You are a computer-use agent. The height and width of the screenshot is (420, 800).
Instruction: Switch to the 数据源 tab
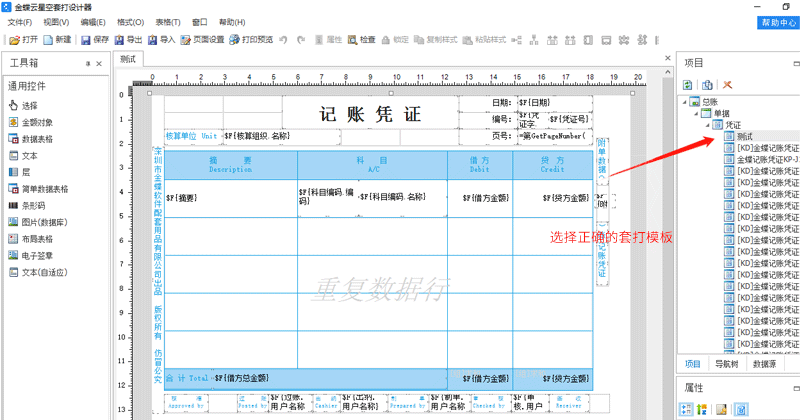pyautogui.click(x=764, y=364)
